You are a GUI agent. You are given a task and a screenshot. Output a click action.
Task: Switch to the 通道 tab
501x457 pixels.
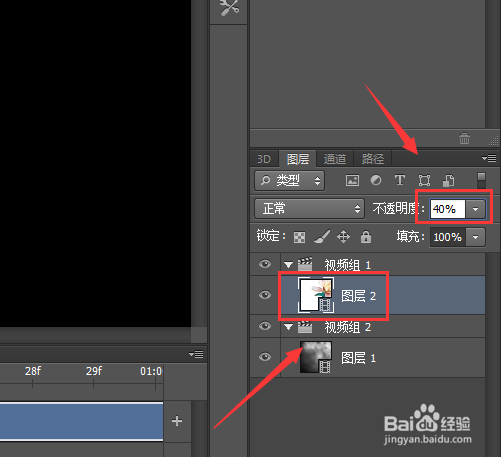coord(335,159)
